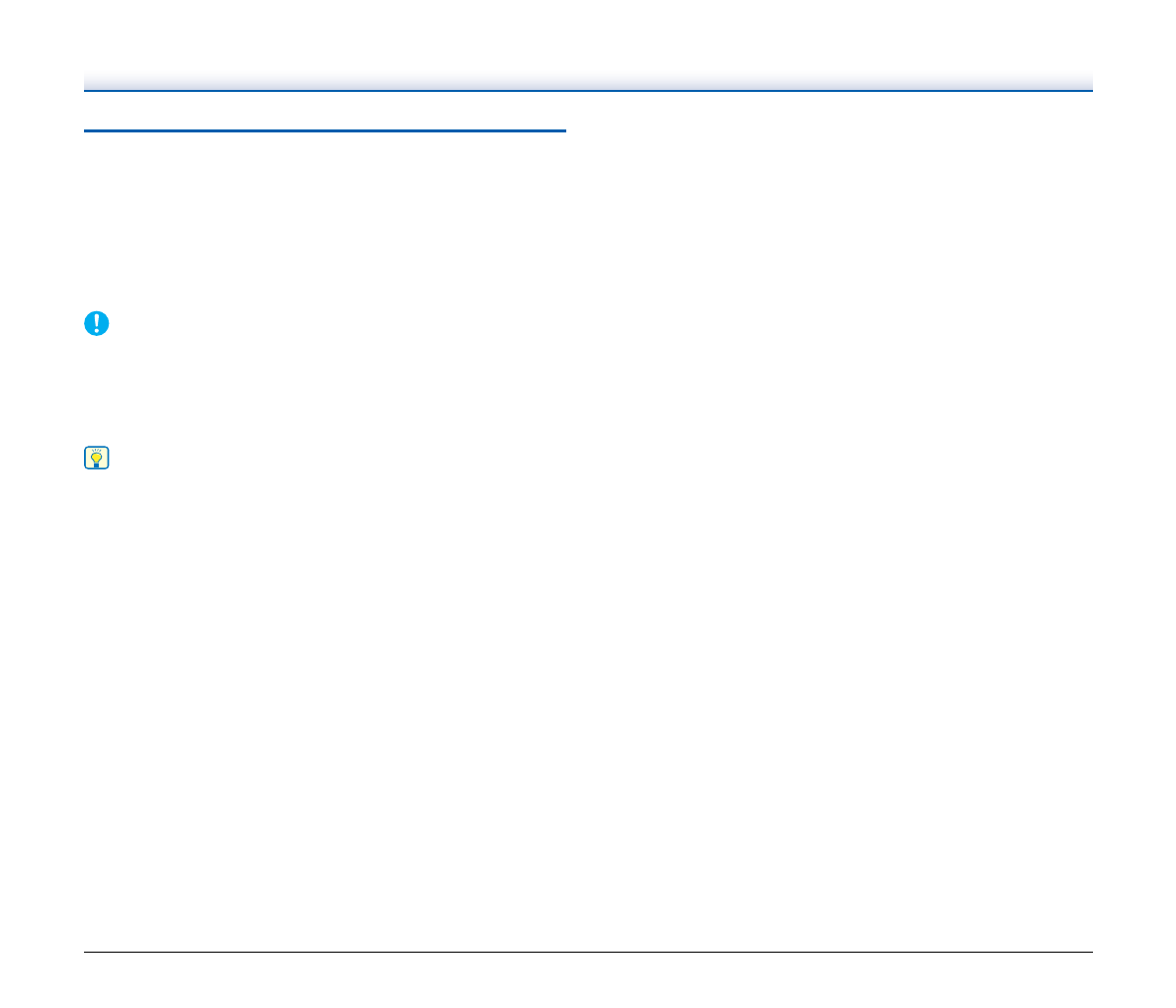Select the lightbulb tip symbol in blue frame
Screen dimensions: 1176x1008
pyautogui.click(x=96, y=458)
